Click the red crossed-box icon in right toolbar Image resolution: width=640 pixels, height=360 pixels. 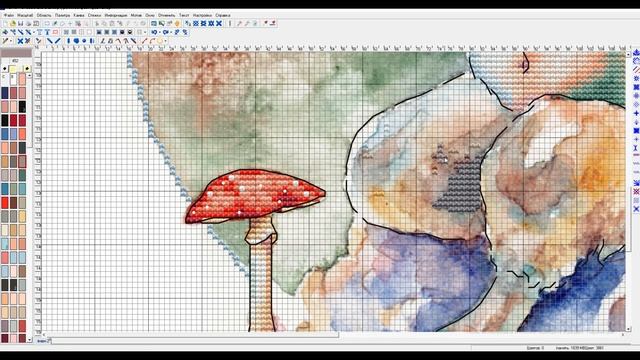pos(636,191)
